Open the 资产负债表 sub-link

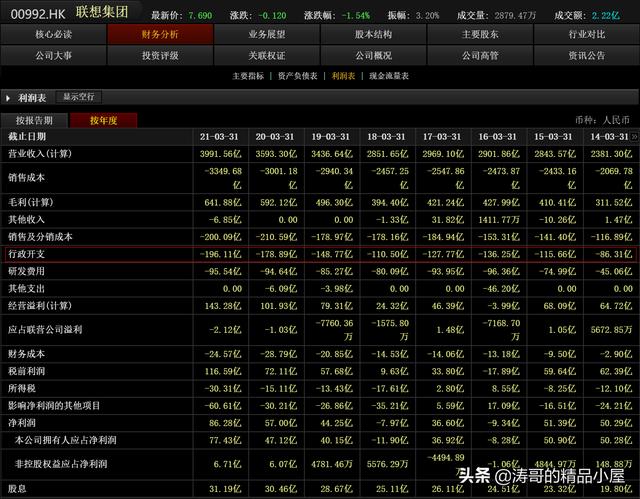(298, 76)
